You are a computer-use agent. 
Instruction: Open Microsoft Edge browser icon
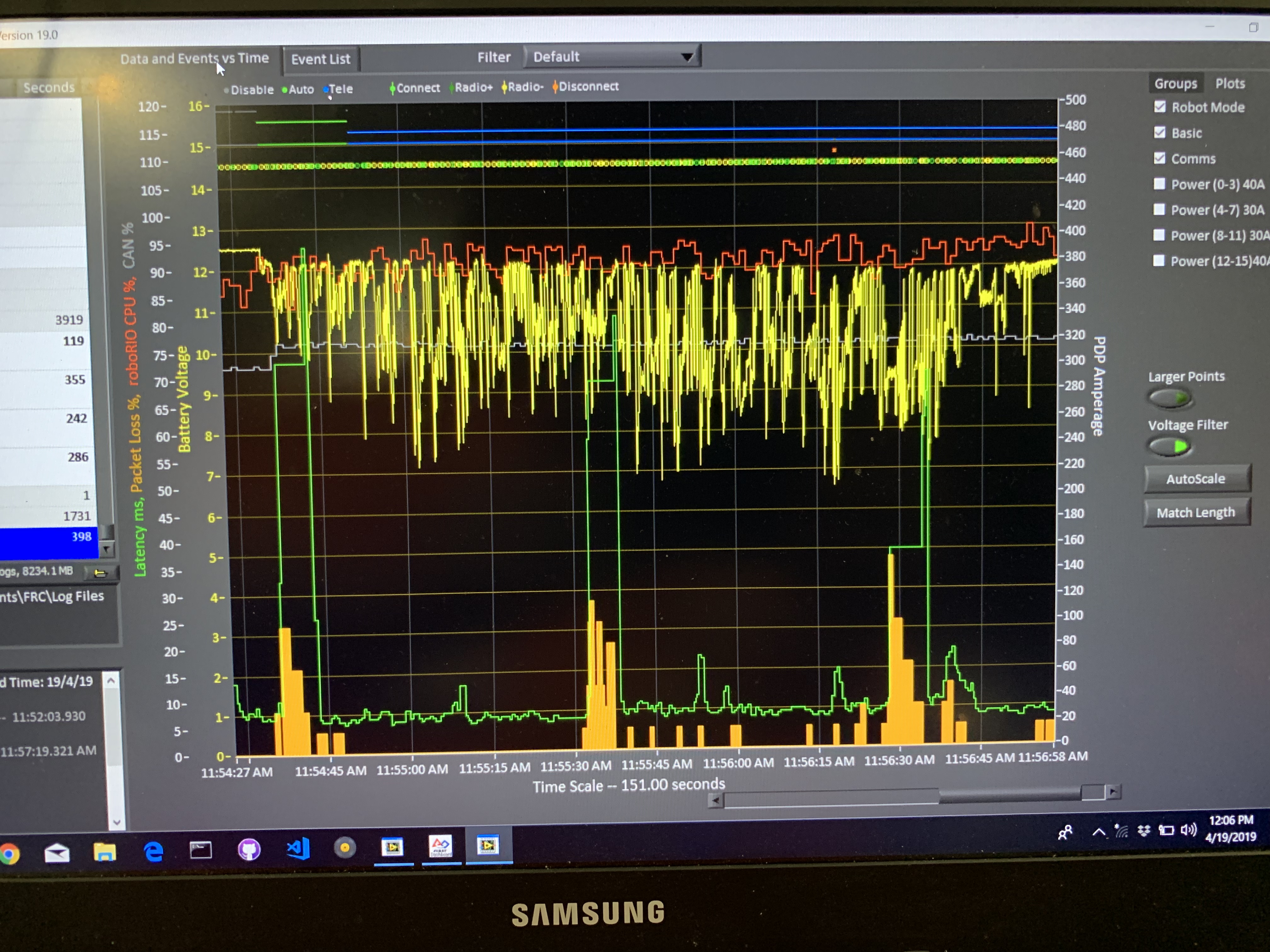point(153,851)
